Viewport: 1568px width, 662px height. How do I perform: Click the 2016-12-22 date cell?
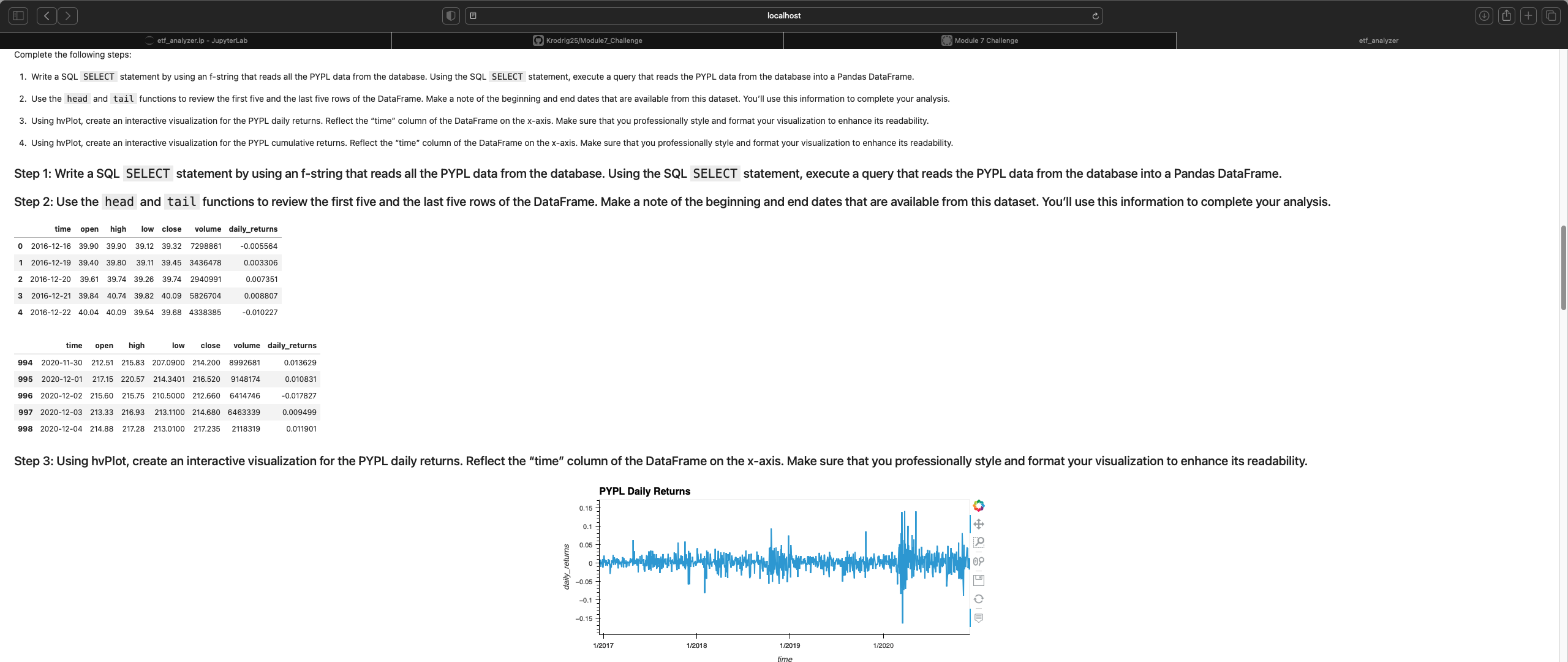coord(50,313)
